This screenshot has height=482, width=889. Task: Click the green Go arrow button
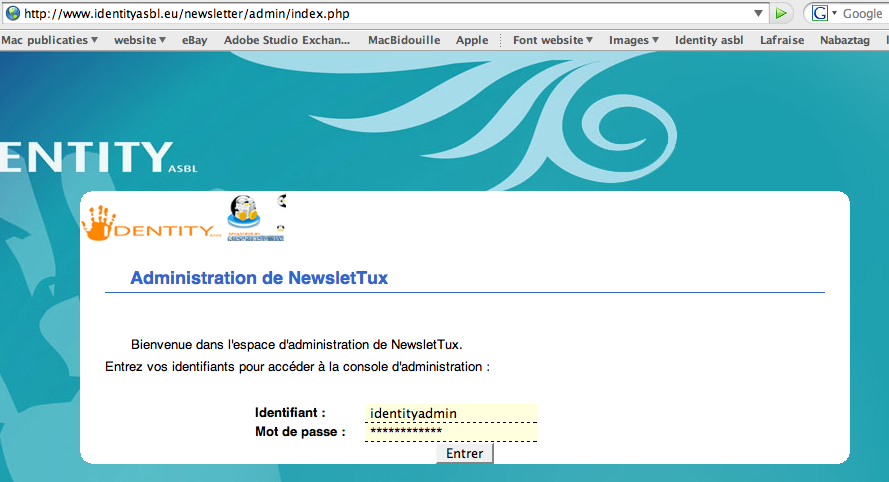(781, 13)
